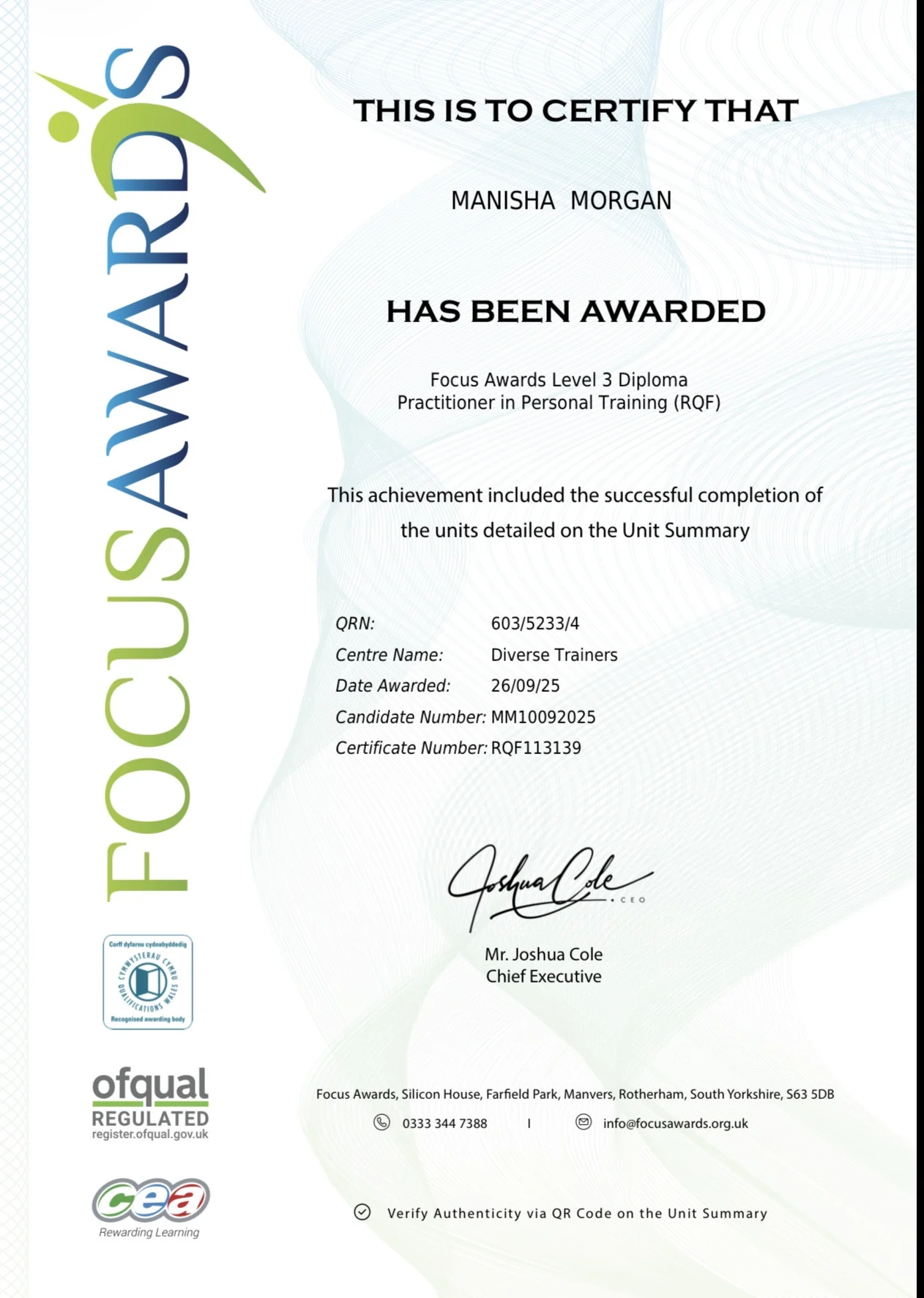The height and width of the screenshot is (1298, 924).
Task: Select the recipient name Manisha Morgan
Action: [x=561, y=201]
